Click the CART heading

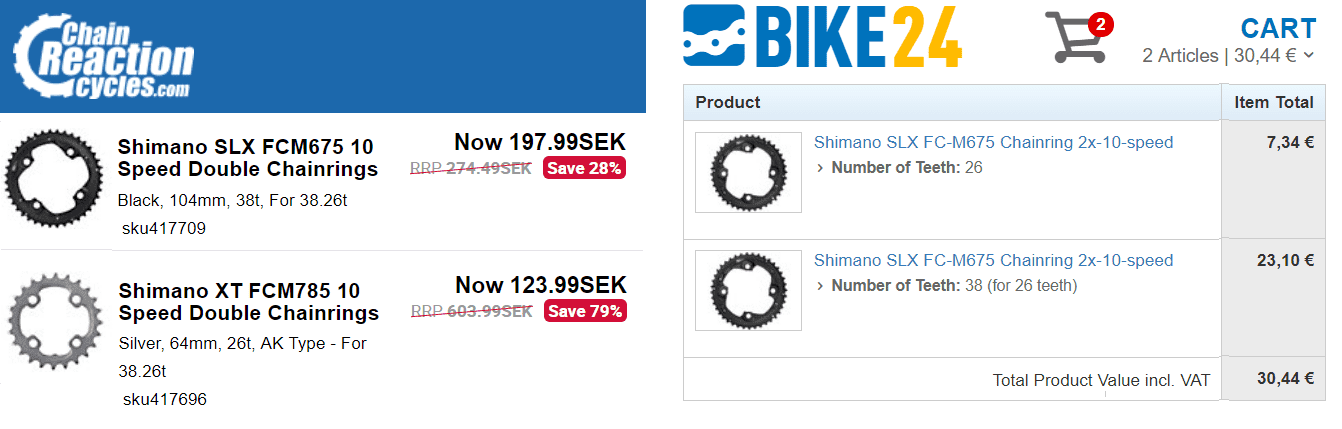[1278, 28]
